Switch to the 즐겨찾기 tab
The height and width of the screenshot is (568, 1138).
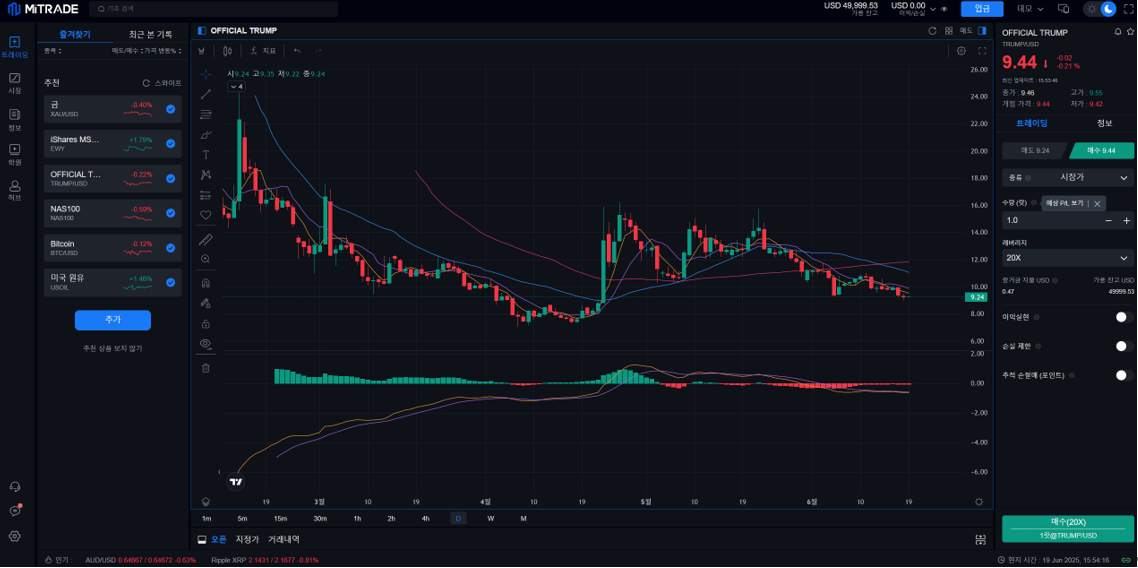tap(73, 34)
